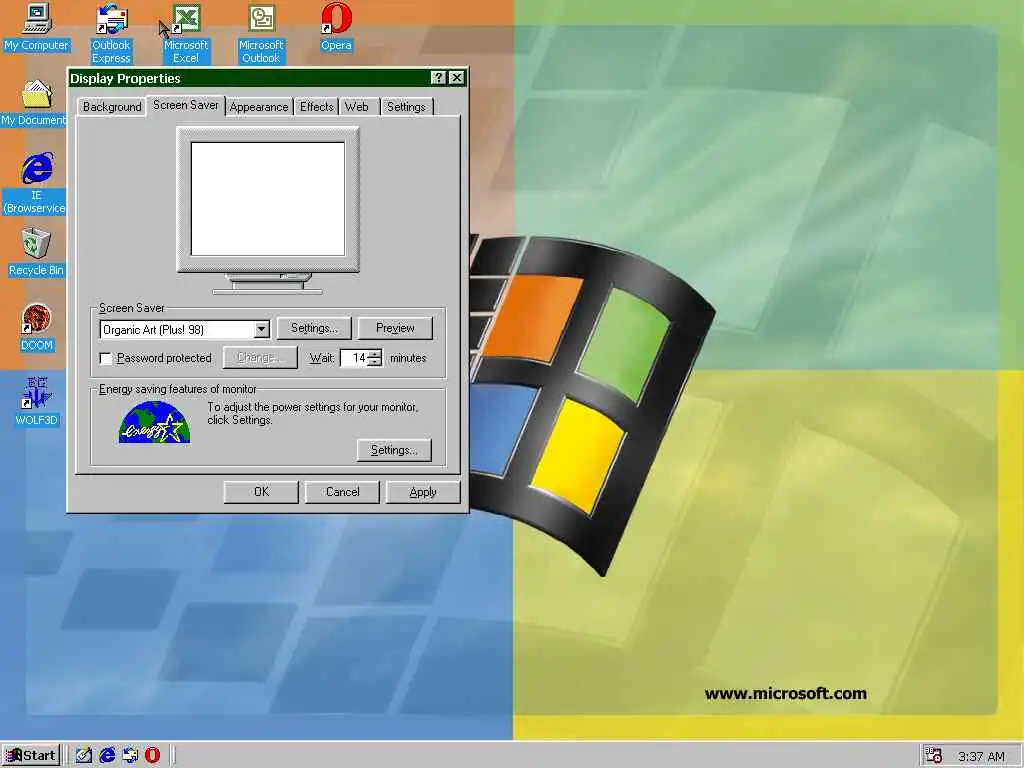This screenshot has width=1024, height=768.
Task: Go to the display Settings tab
Action: pos(406,106)
